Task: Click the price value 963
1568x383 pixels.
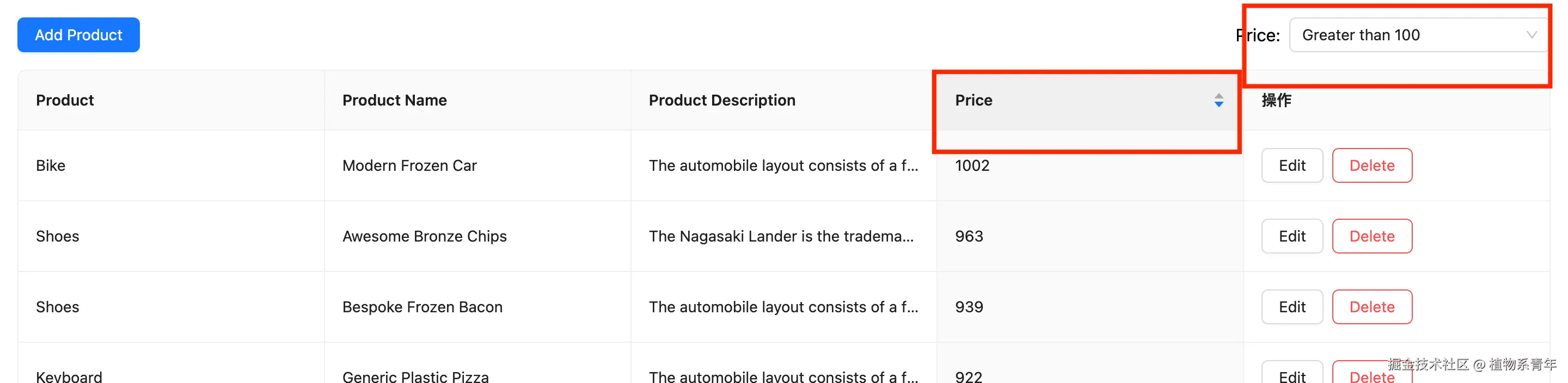Action: [x=969, y=236]
